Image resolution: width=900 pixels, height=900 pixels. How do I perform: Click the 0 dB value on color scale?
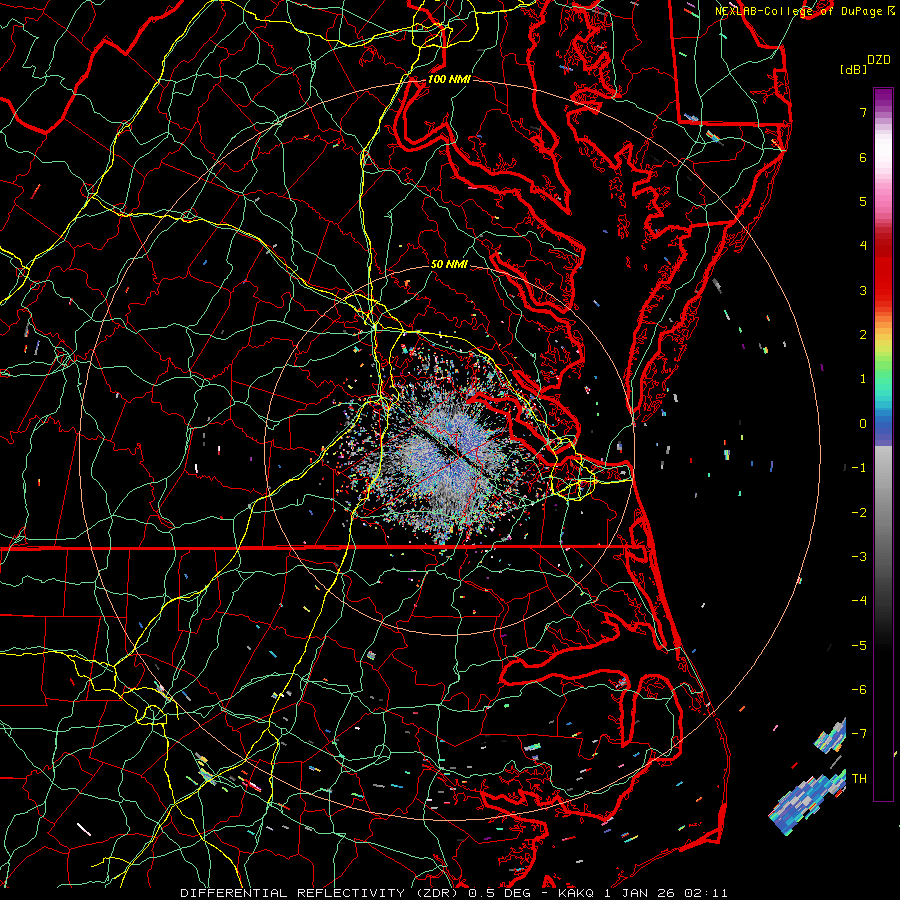[x=863, y=424]
